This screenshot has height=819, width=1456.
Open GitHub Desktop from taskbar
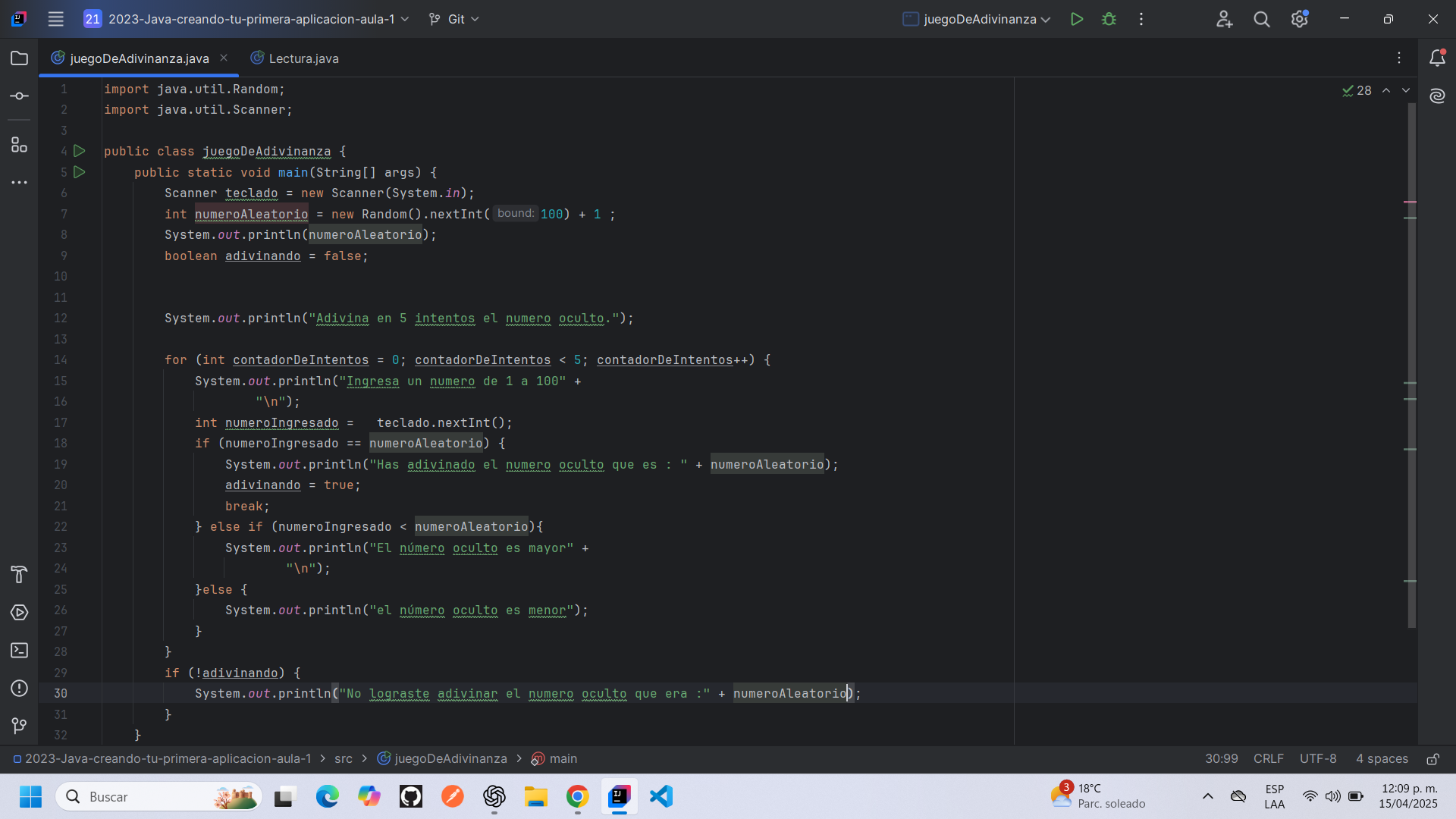[410, 796]
